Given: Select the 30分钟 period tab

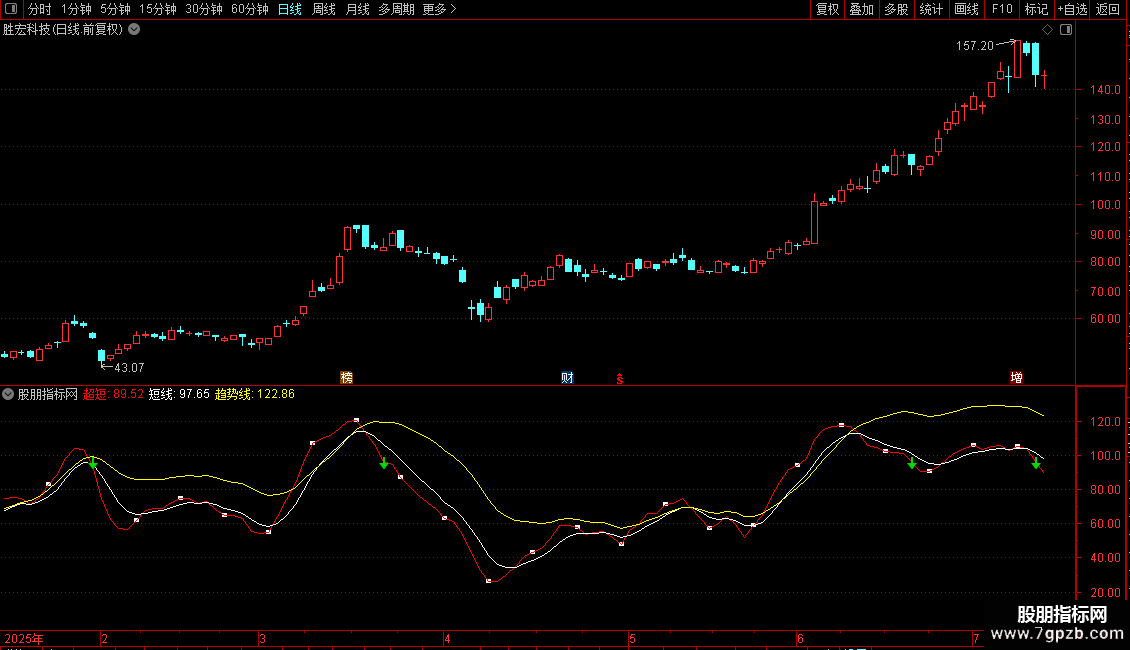Looking at the screenshot, I should [x=204, y=9].
